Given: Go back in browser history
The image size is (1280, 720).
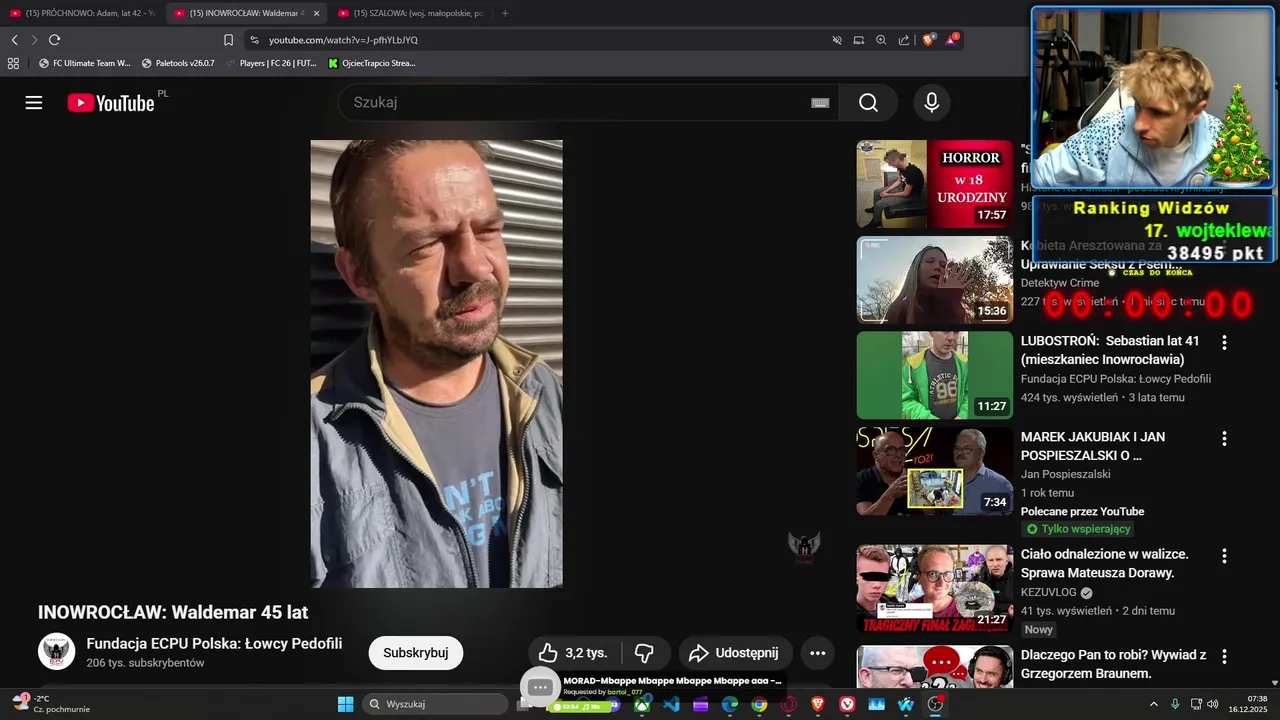Looking at the screenshot, I should (15, 40).
